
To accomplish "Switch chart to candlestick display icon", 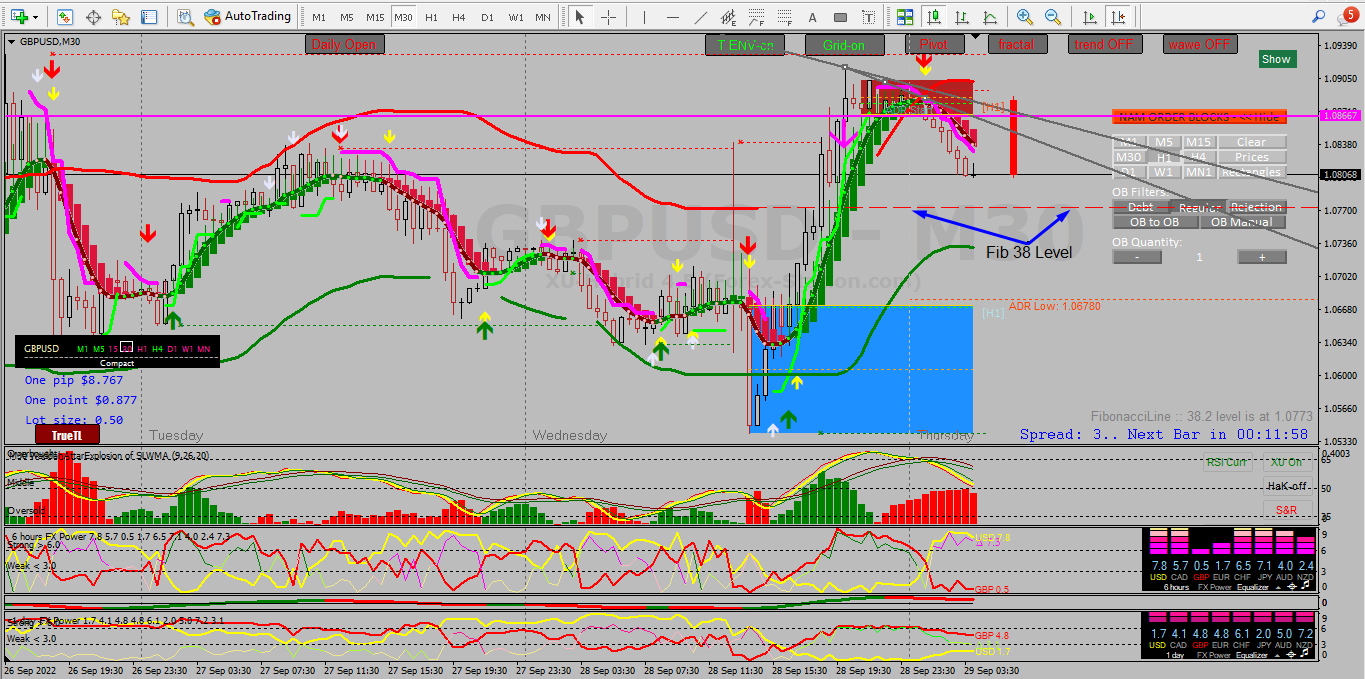I will pyautogui.click(x=934, y=17).
